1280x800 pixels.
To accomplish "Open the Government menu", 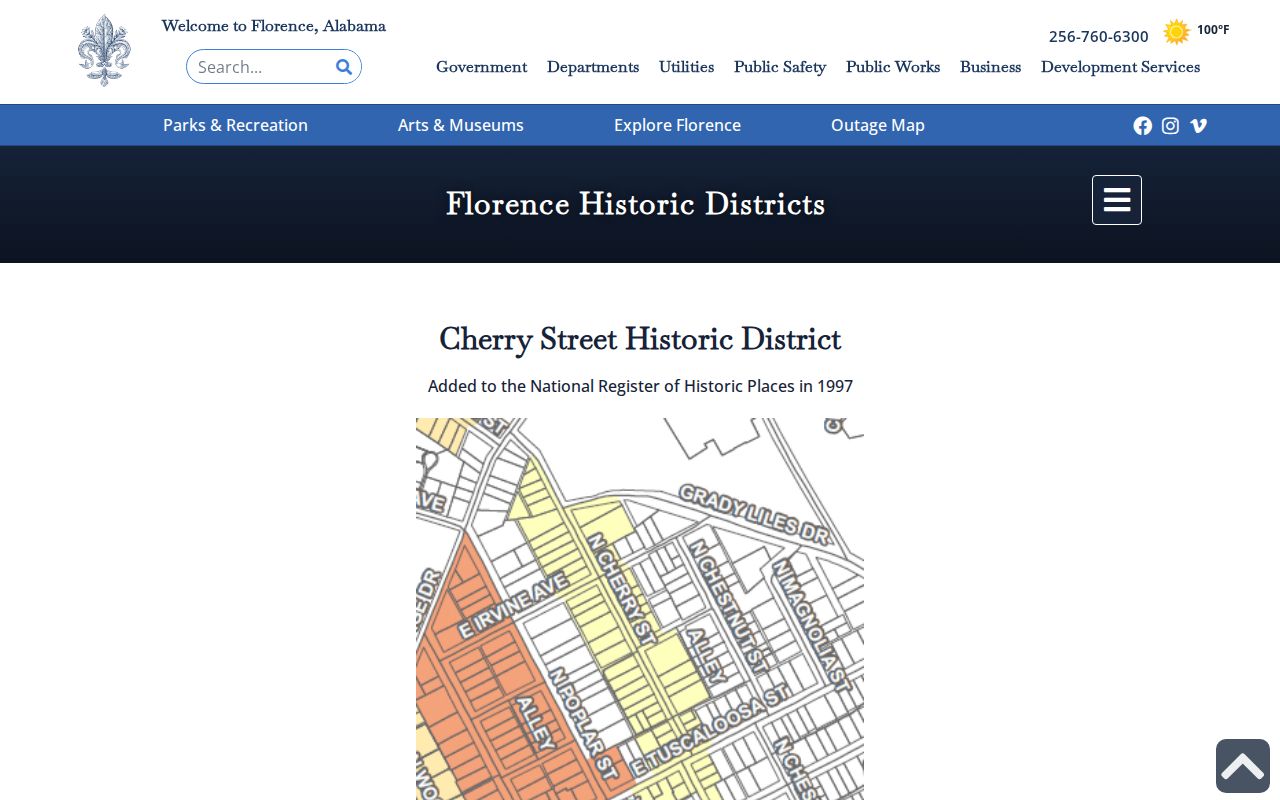I will coord(482,67).
